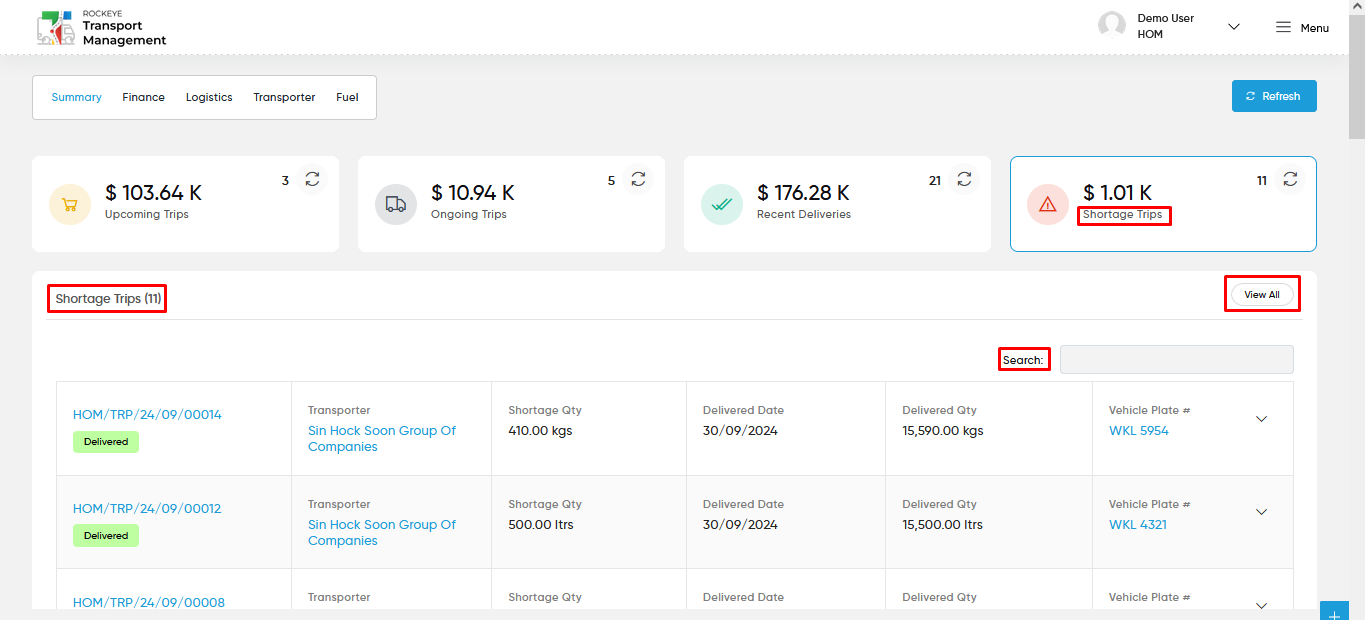Image resolution: width=1365 pixels, height=620 pixels.
Task: Open transporter link in row HOM/TRP/24/09/00014
Action: pos(382,439)
